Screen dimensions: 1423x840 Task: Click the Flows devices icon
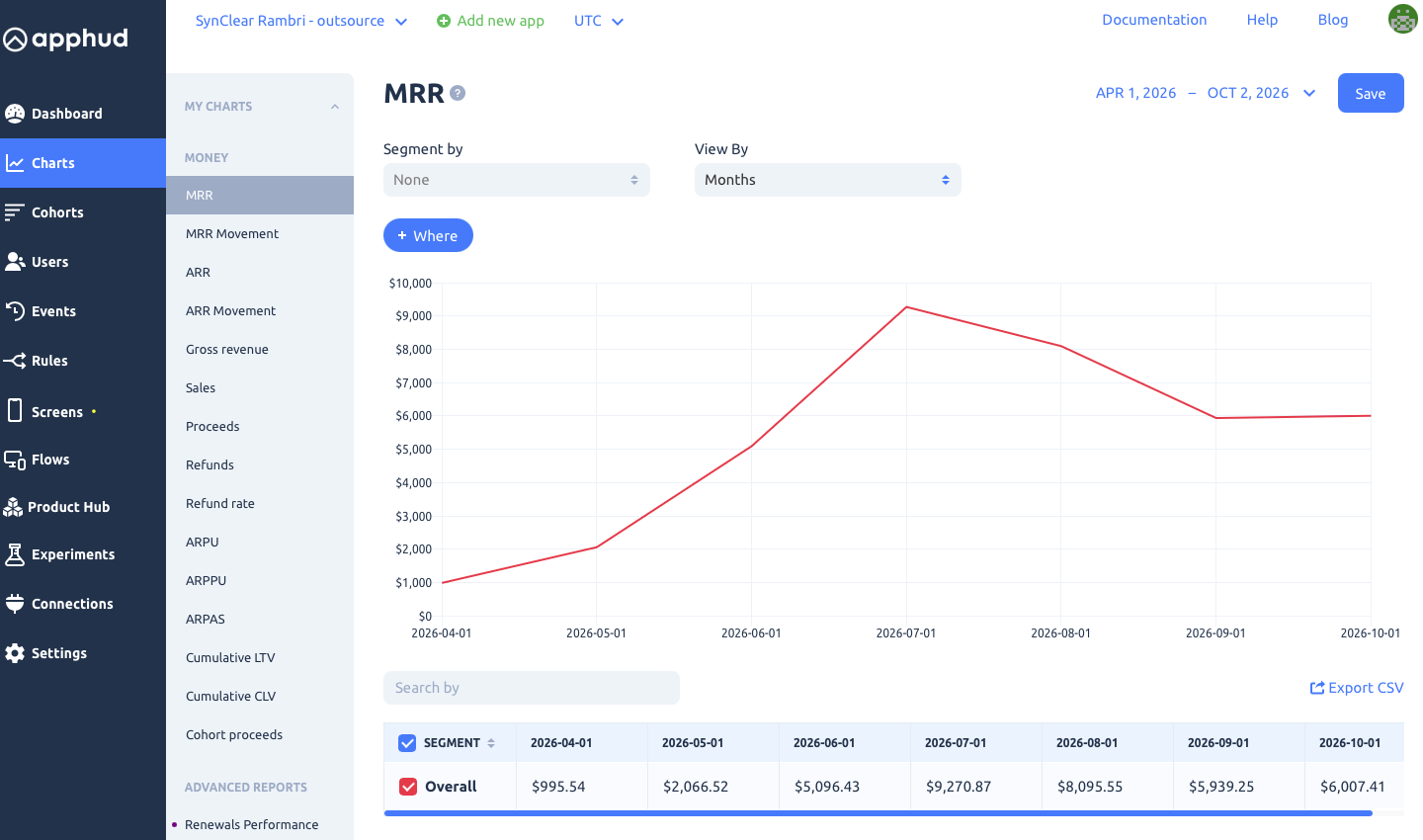point(15,460)
